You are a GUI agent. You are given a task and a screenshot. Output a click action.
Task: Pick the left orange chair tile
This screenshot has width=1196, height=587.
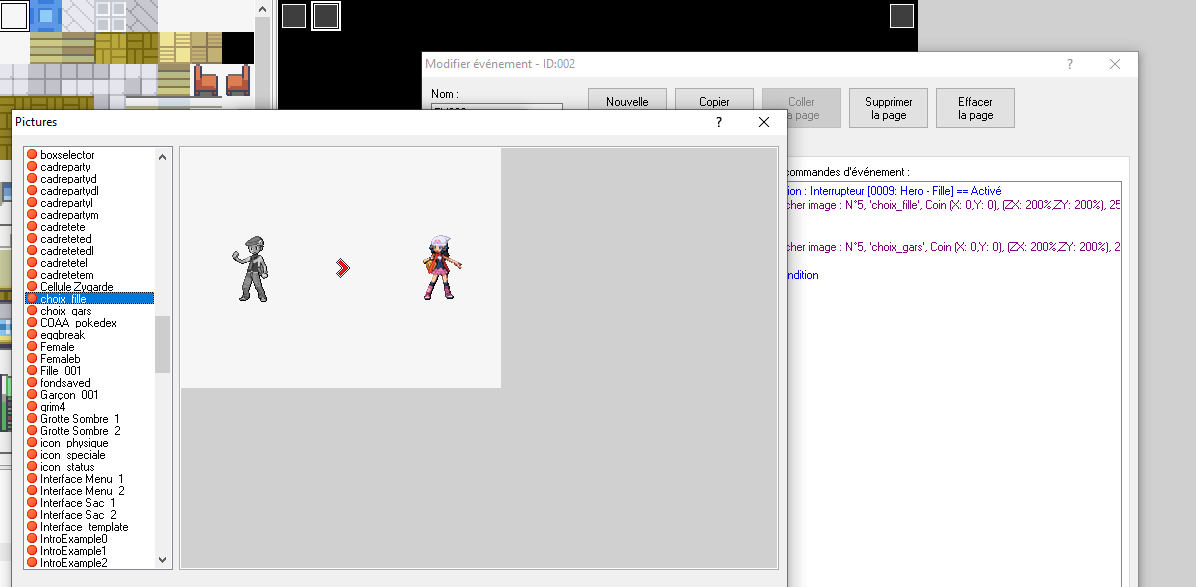(205, 80)
